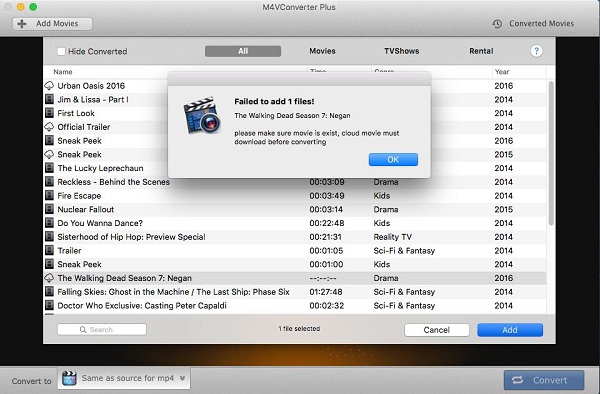Click the Converted Movies clock icon
Viewport: 600px width, 394px height.
(497, 24)
